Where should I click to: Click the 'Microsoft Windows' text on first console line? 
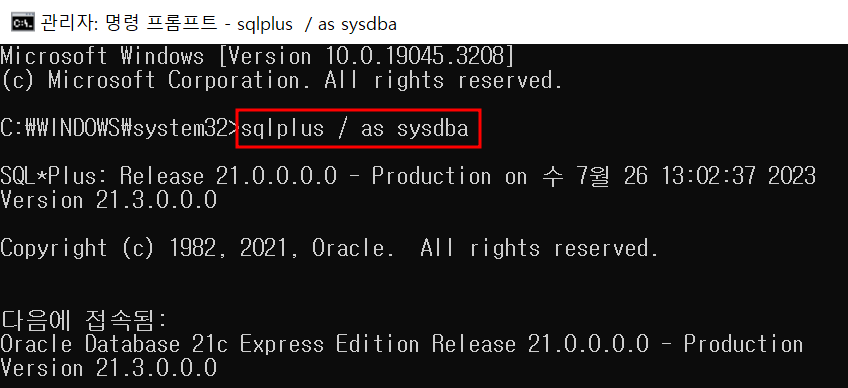pos(102,56)
